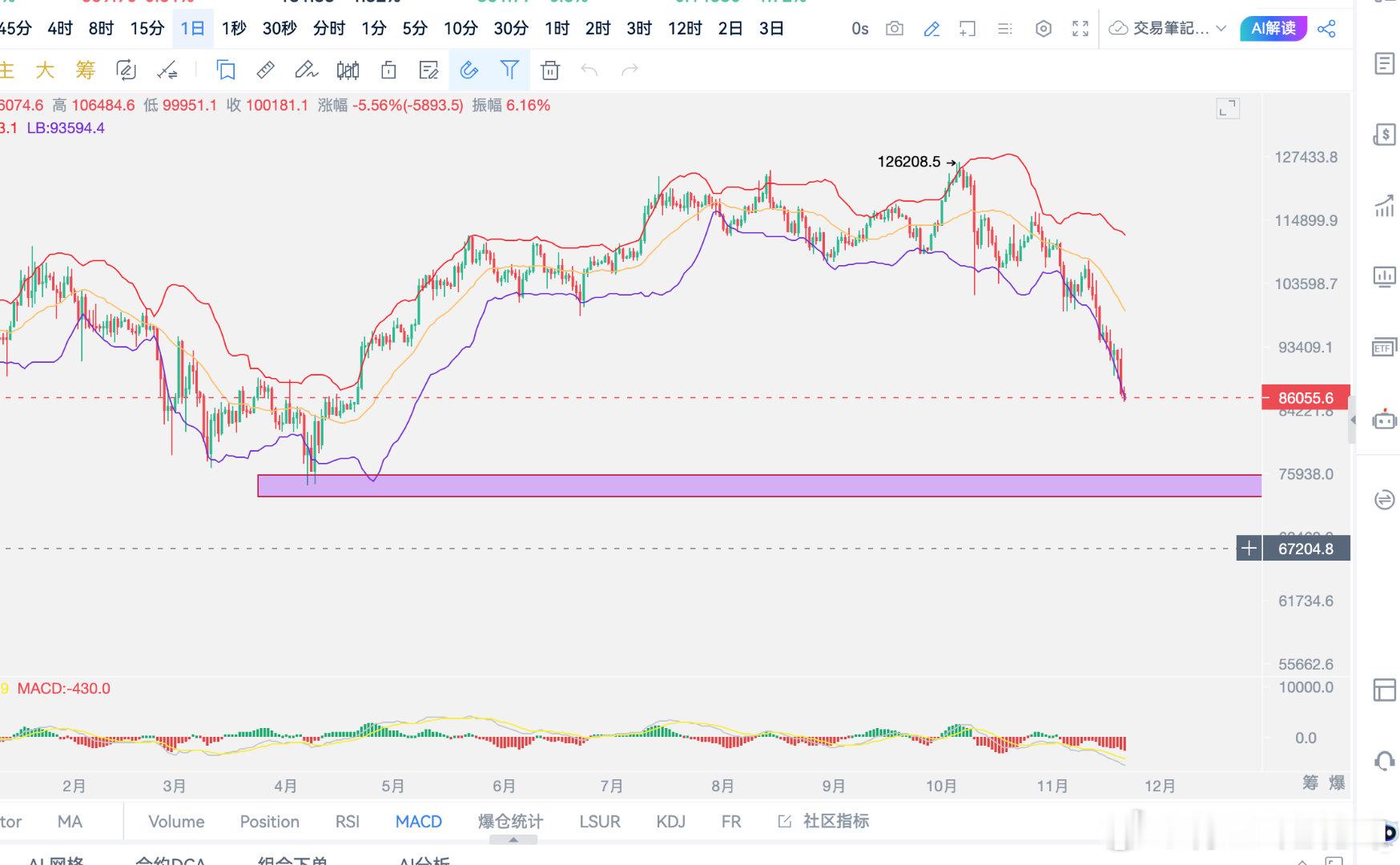The width and height of the screenshot is (1400, 865).
Task: Open chart settings hexagon icon
Action: coord(1043,29)
